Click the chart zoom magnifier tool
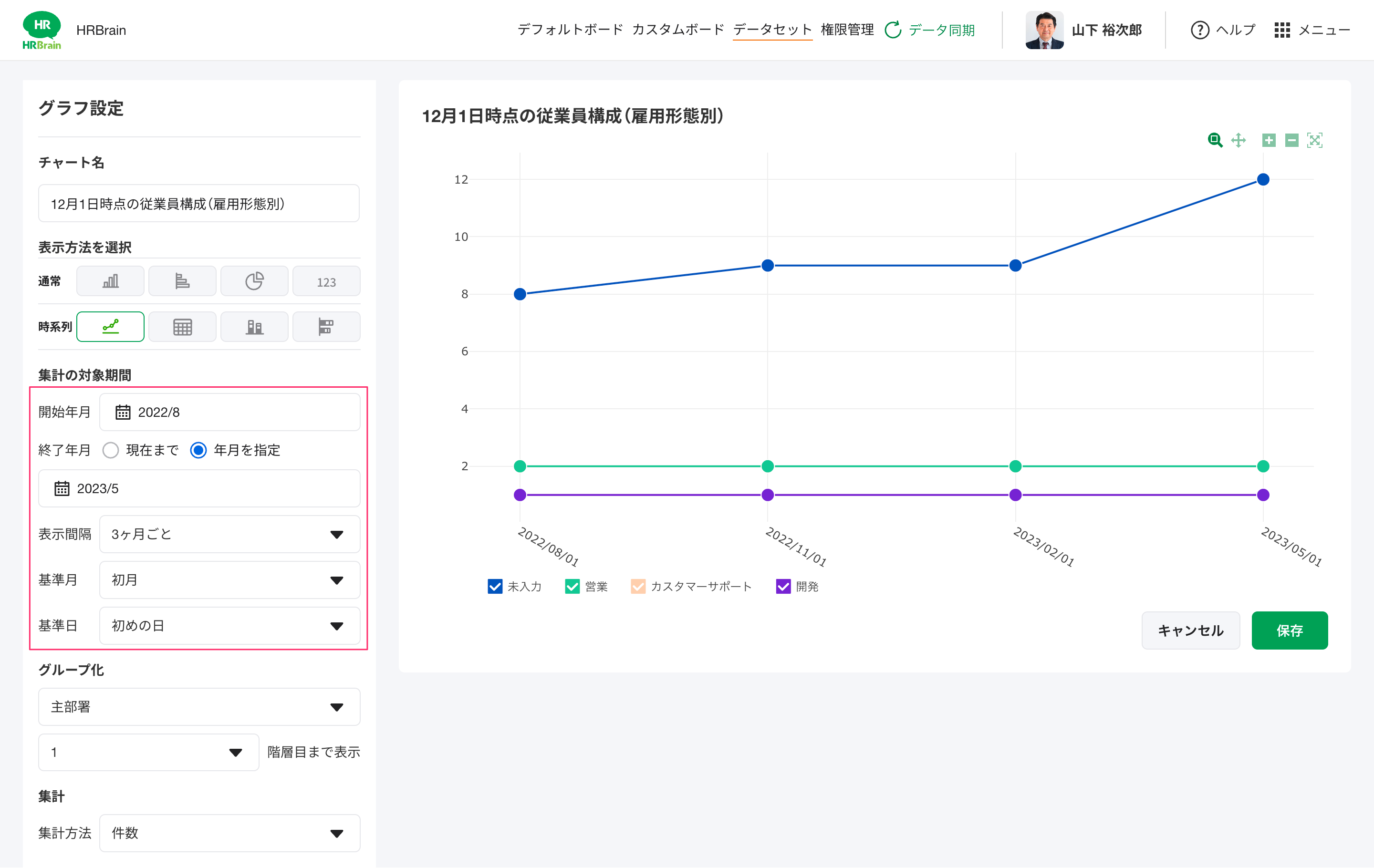This screenshot has width=1374, height=868. pyautogui.click(x=1215, y=140)
